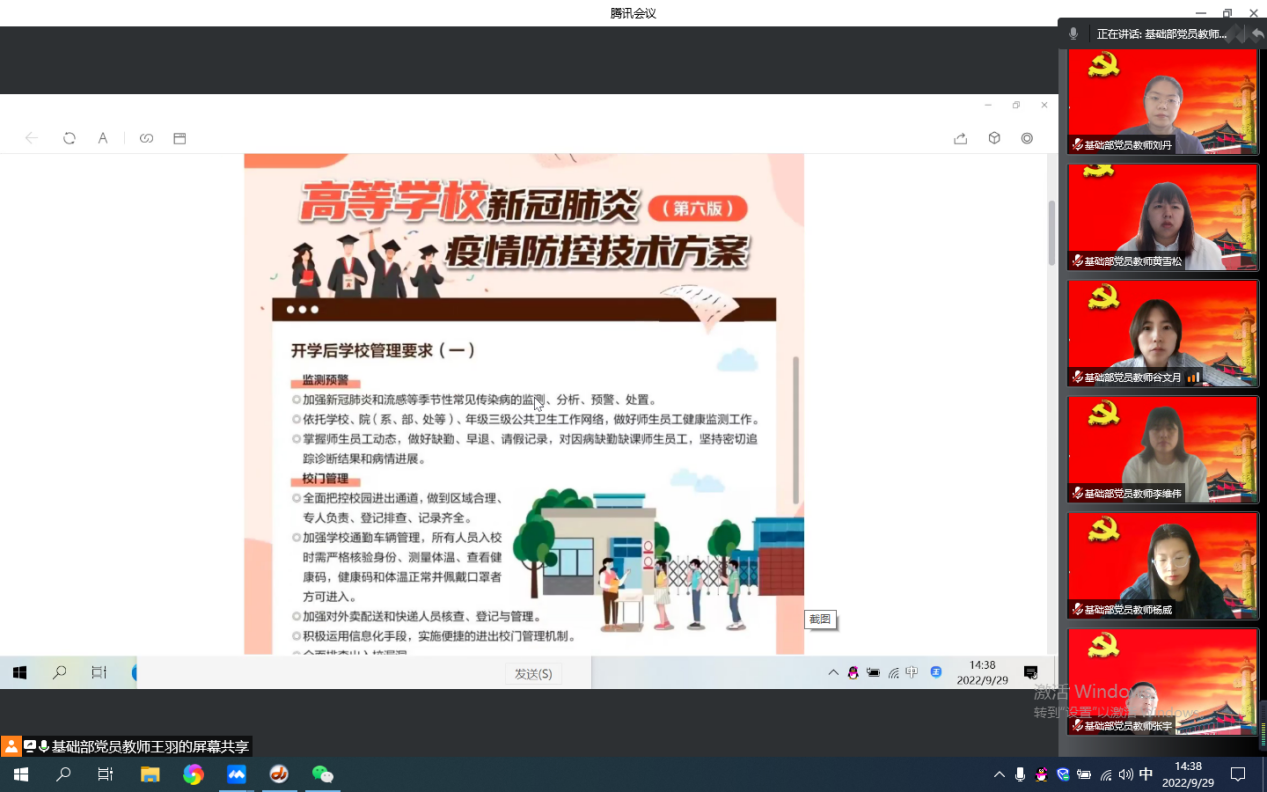Click the 发送(S) send button

(533, 674)
